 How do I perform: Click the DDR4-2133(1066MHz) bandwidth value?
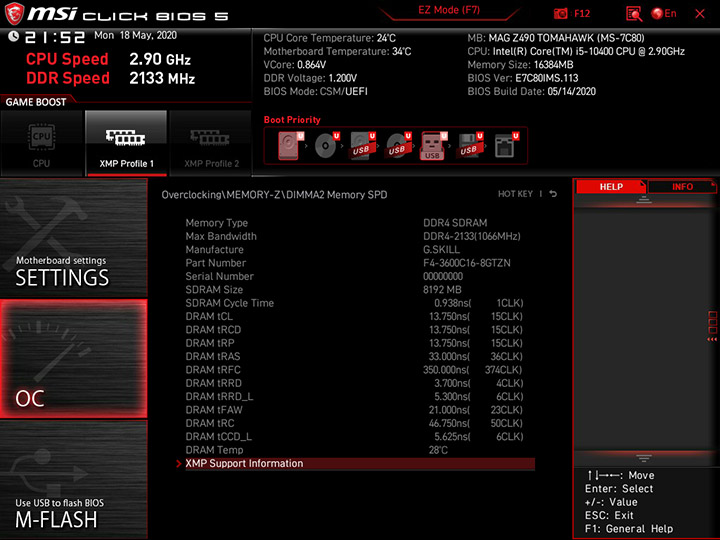click(x=472, y=236)
